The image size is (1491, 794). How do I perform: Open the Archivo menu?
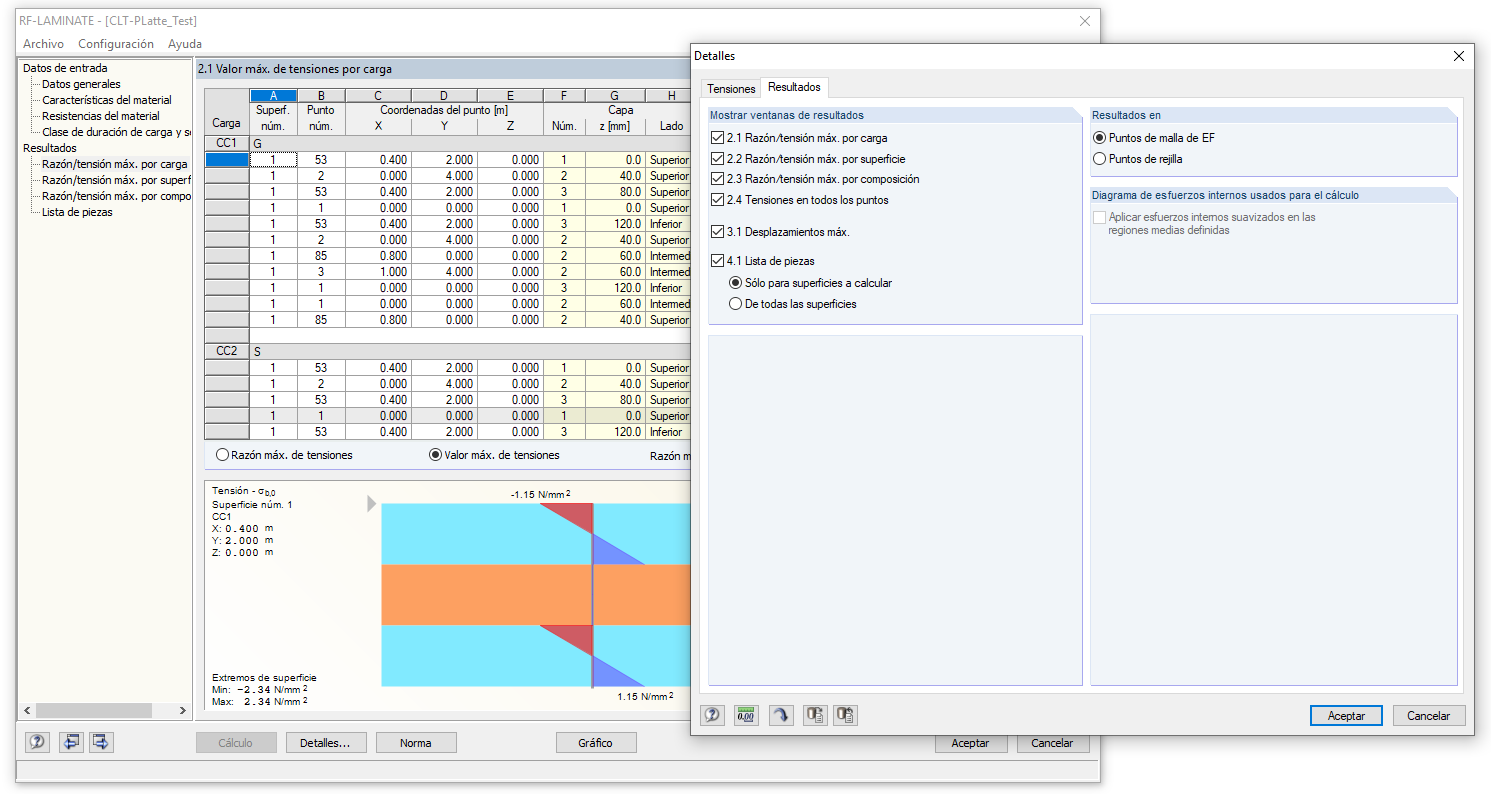coord(43,44)
